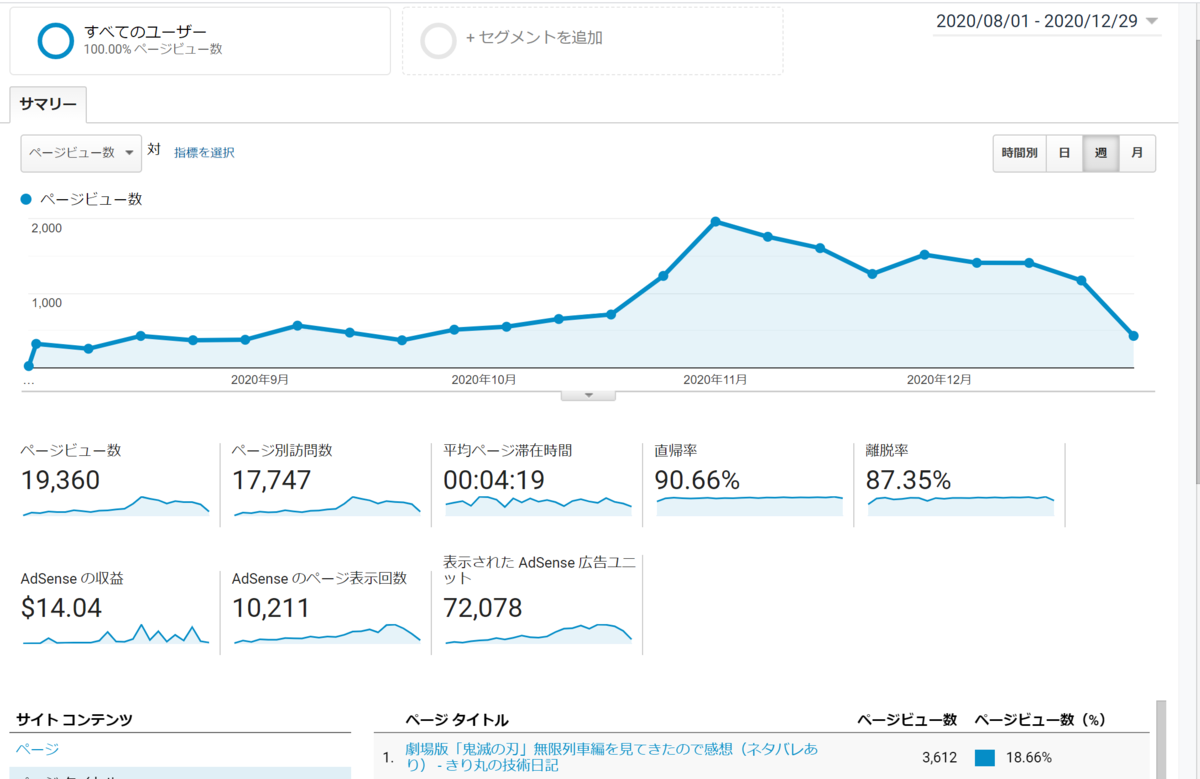The width and height of the screenshot is (1200, 779).
Task: Click the + セグメントを追加 box
Action: [x=592, y=40]
